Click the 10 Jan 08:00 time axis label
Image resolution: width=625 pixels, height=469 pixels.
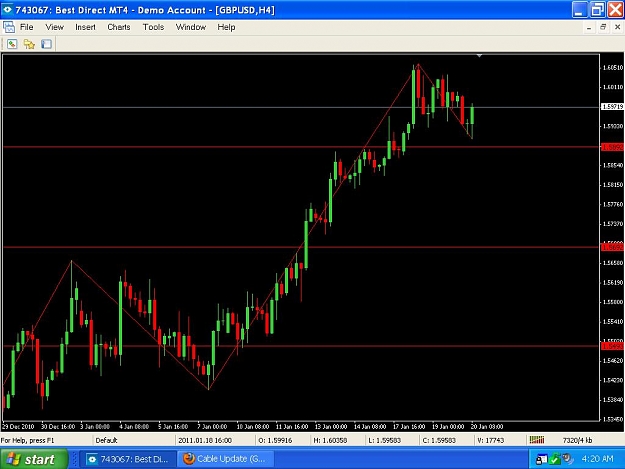(253, 426)
